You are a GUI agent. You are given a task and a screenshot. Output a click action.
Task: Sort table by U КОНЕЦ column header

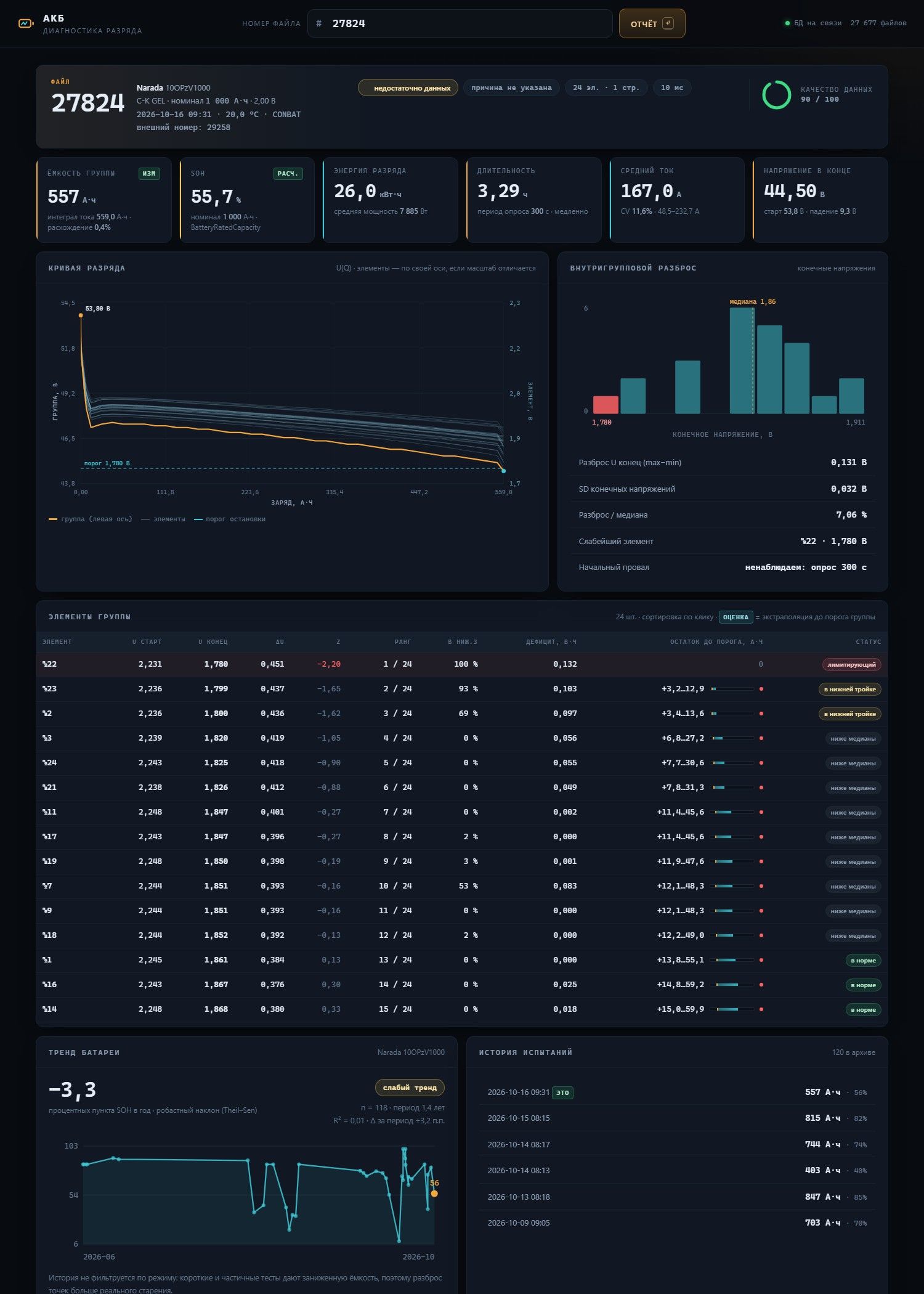213,642
